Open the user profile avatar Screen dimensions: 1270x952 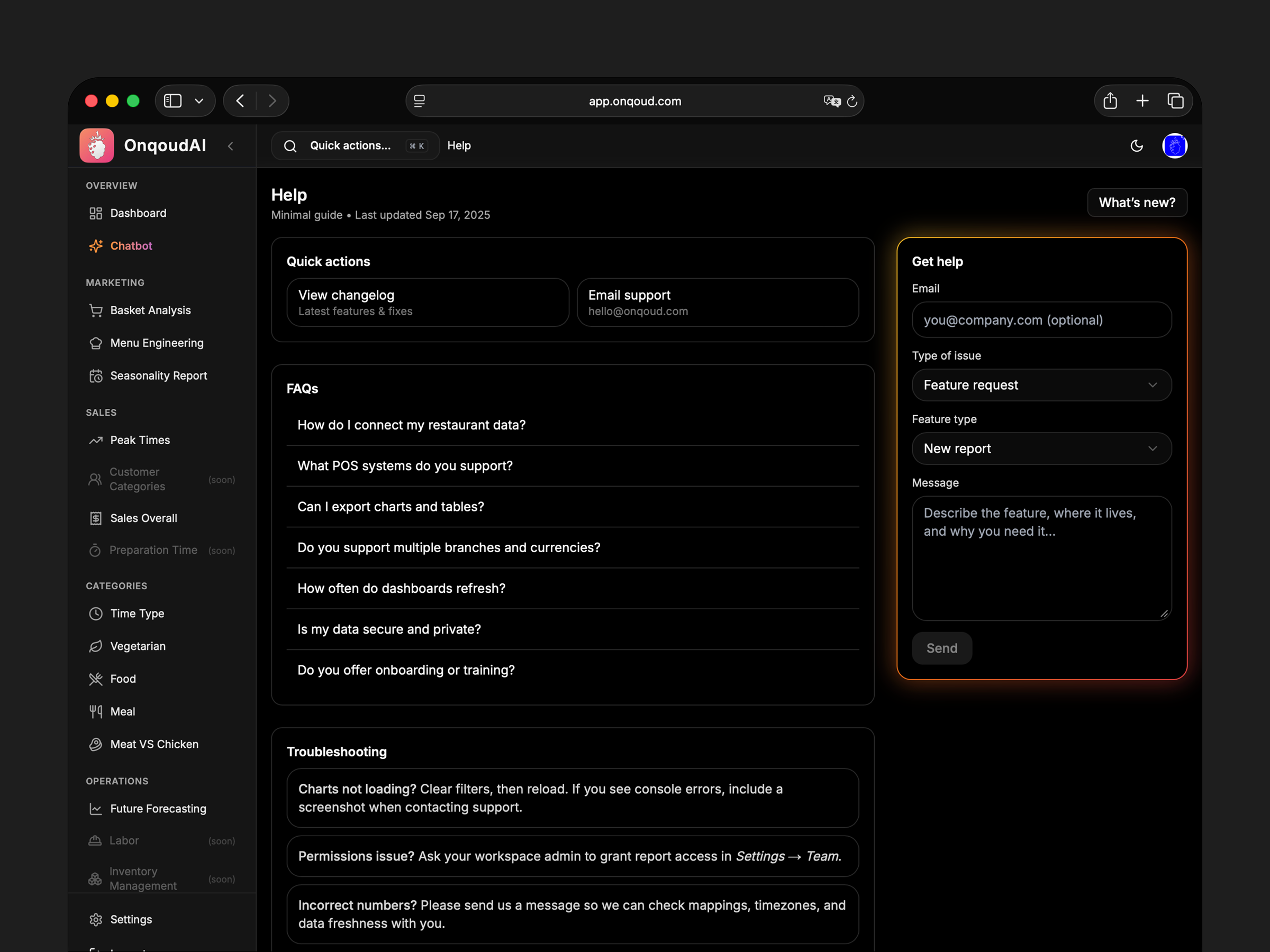[x=1174, y=146]
